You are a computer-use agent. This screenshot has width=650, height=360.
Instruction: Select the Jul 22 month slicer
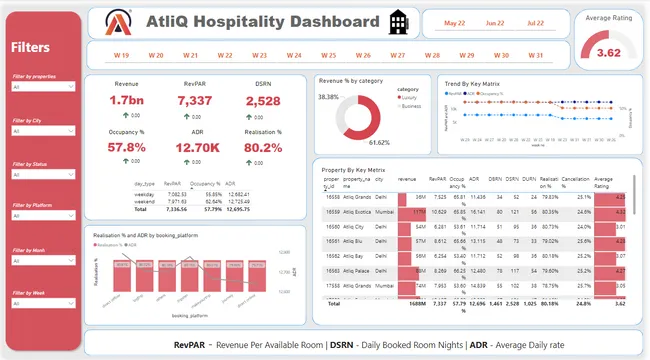tap(535, 23)
